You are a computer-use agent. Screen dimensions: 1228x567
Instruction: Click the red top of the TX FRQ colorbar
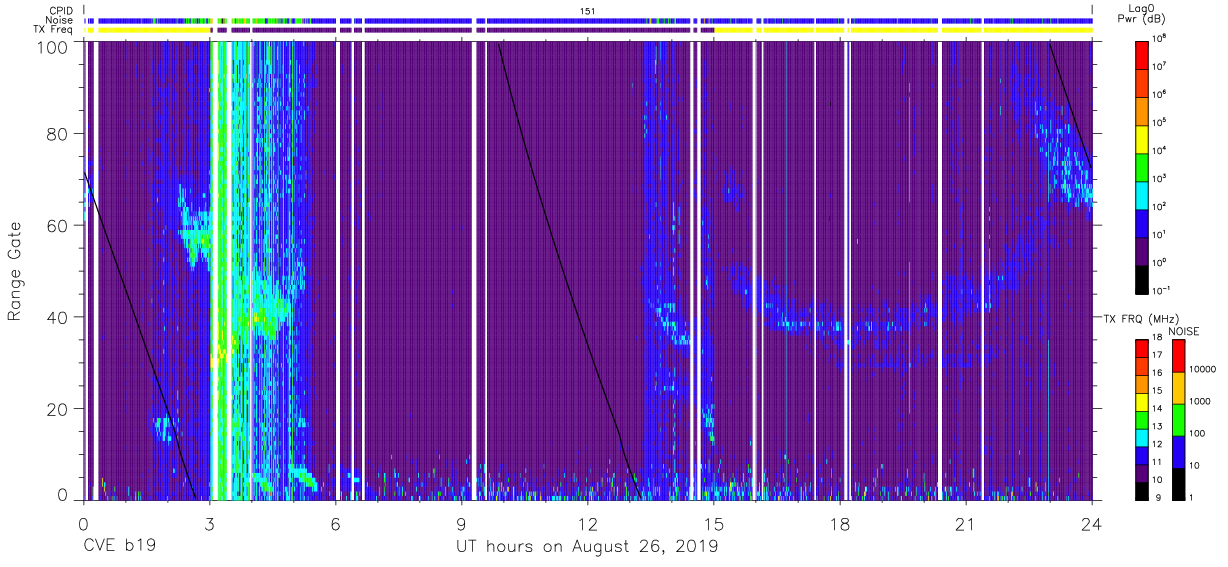click(x=1142, y=349)
